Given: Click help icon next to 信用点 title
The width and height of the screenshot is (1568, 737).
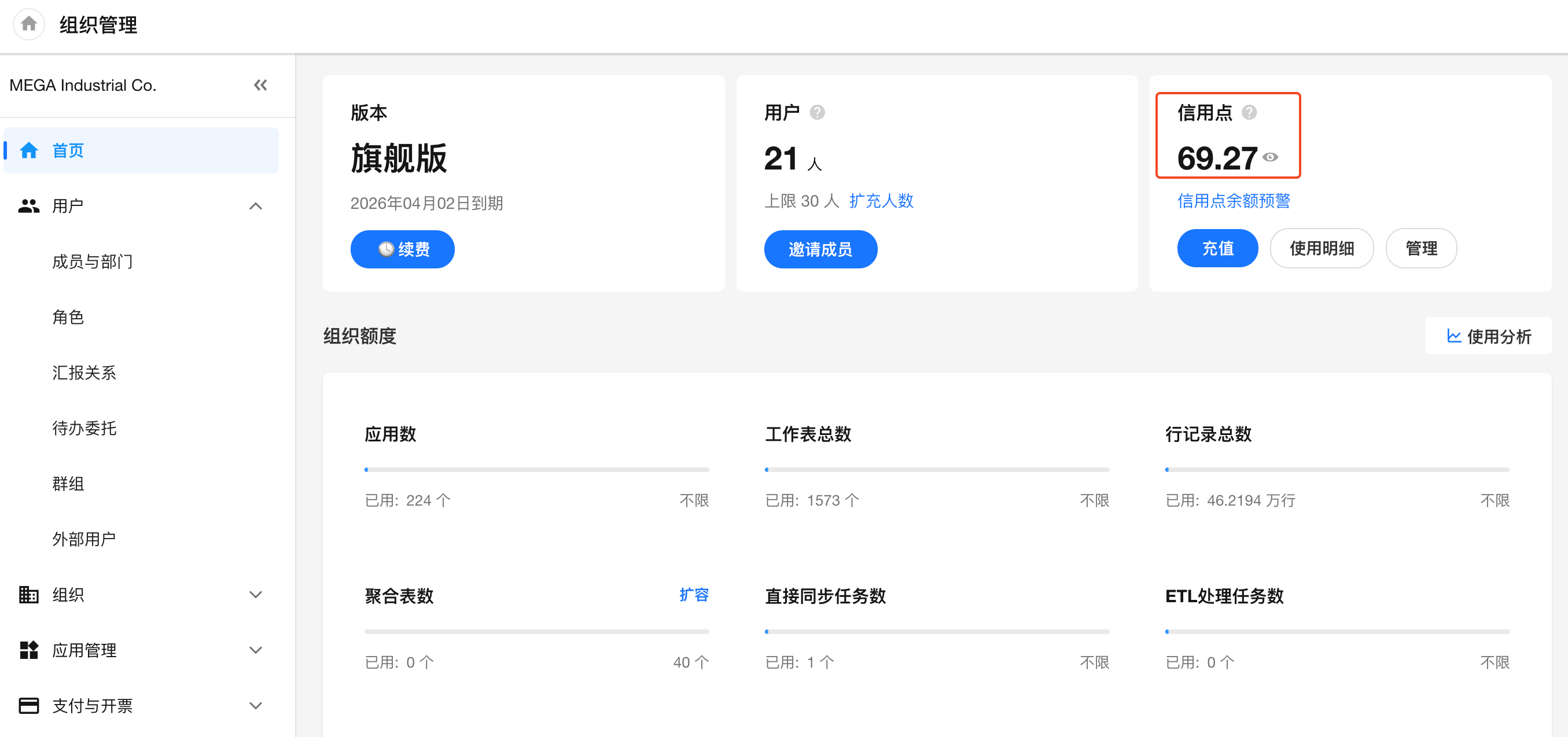Looking at the screenshot, I should click(x=1249, y=113).
